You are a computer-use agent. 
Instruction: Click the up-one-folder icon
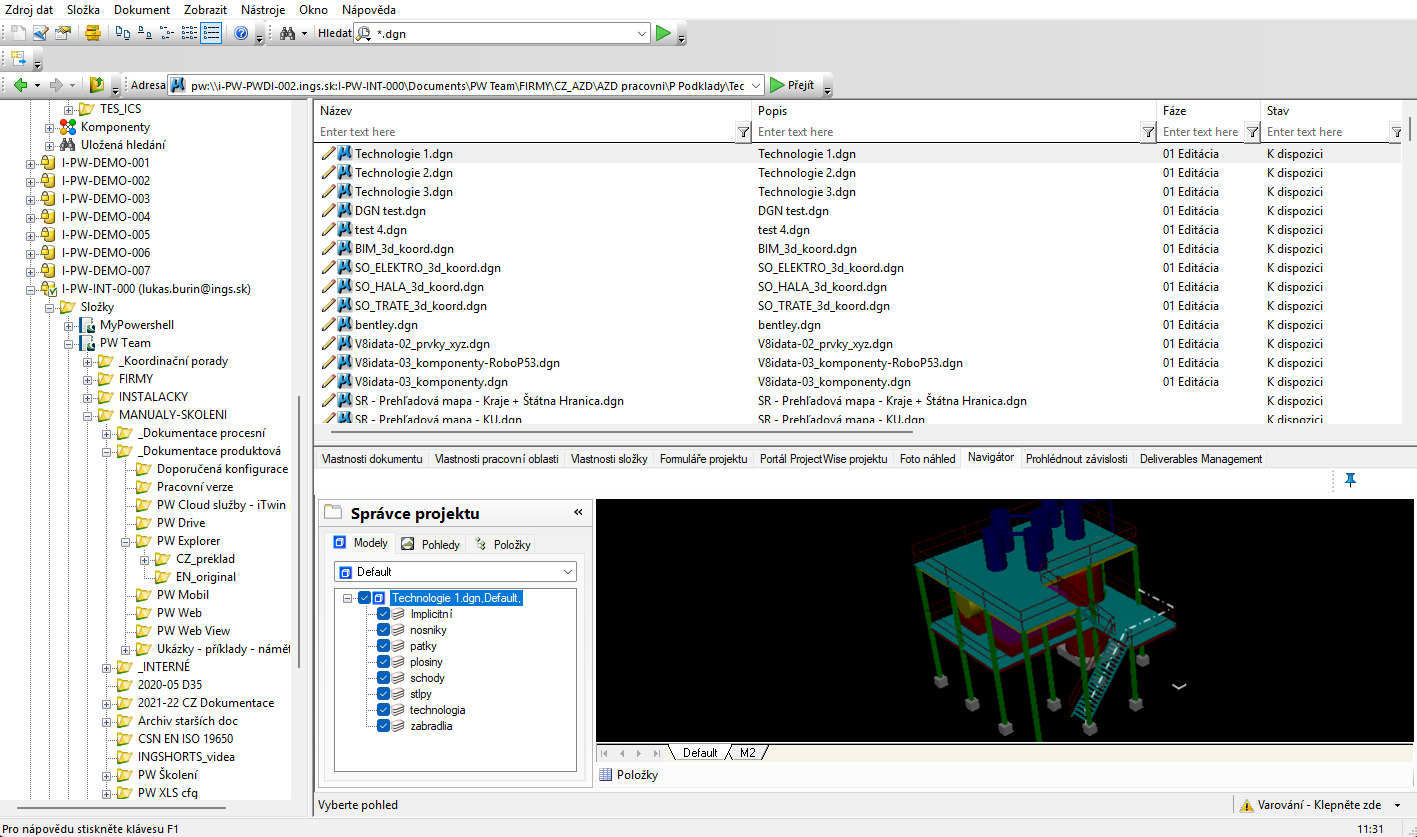tap(97, 85)
